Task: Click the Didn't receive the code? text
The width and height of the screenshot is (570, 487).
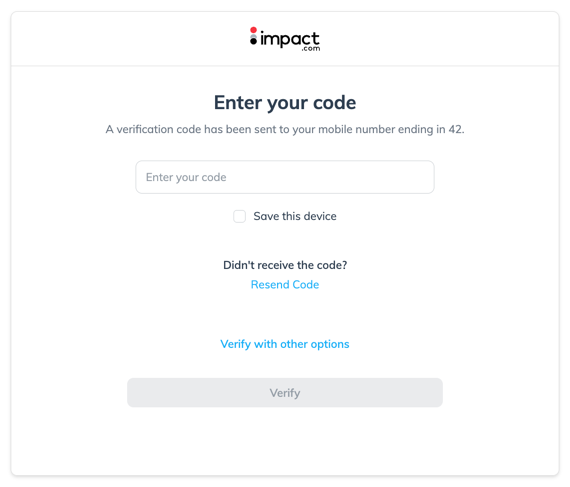Action: point(285,265)
